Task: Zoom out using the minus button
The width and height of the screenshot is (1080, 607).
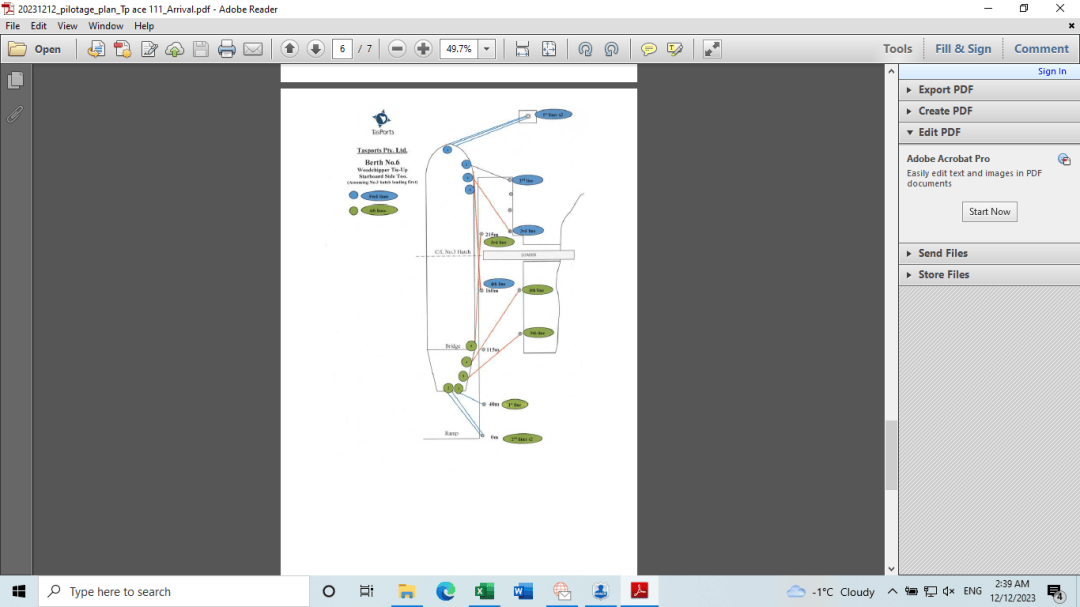Action: tap(397, 49)
